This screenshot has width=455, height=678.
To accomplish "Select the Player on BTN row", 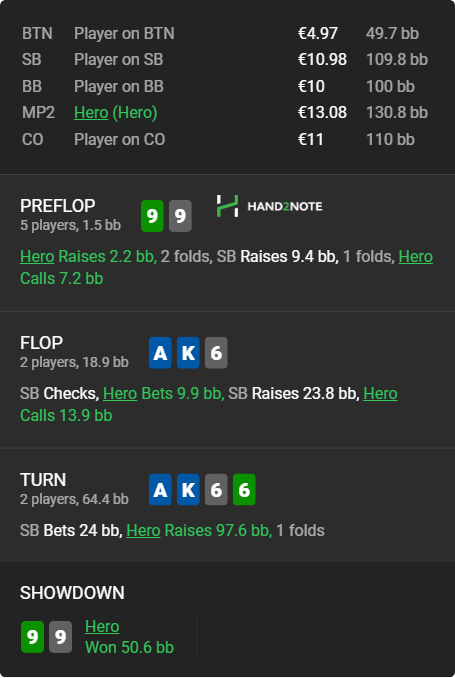I will click(225, 33).
